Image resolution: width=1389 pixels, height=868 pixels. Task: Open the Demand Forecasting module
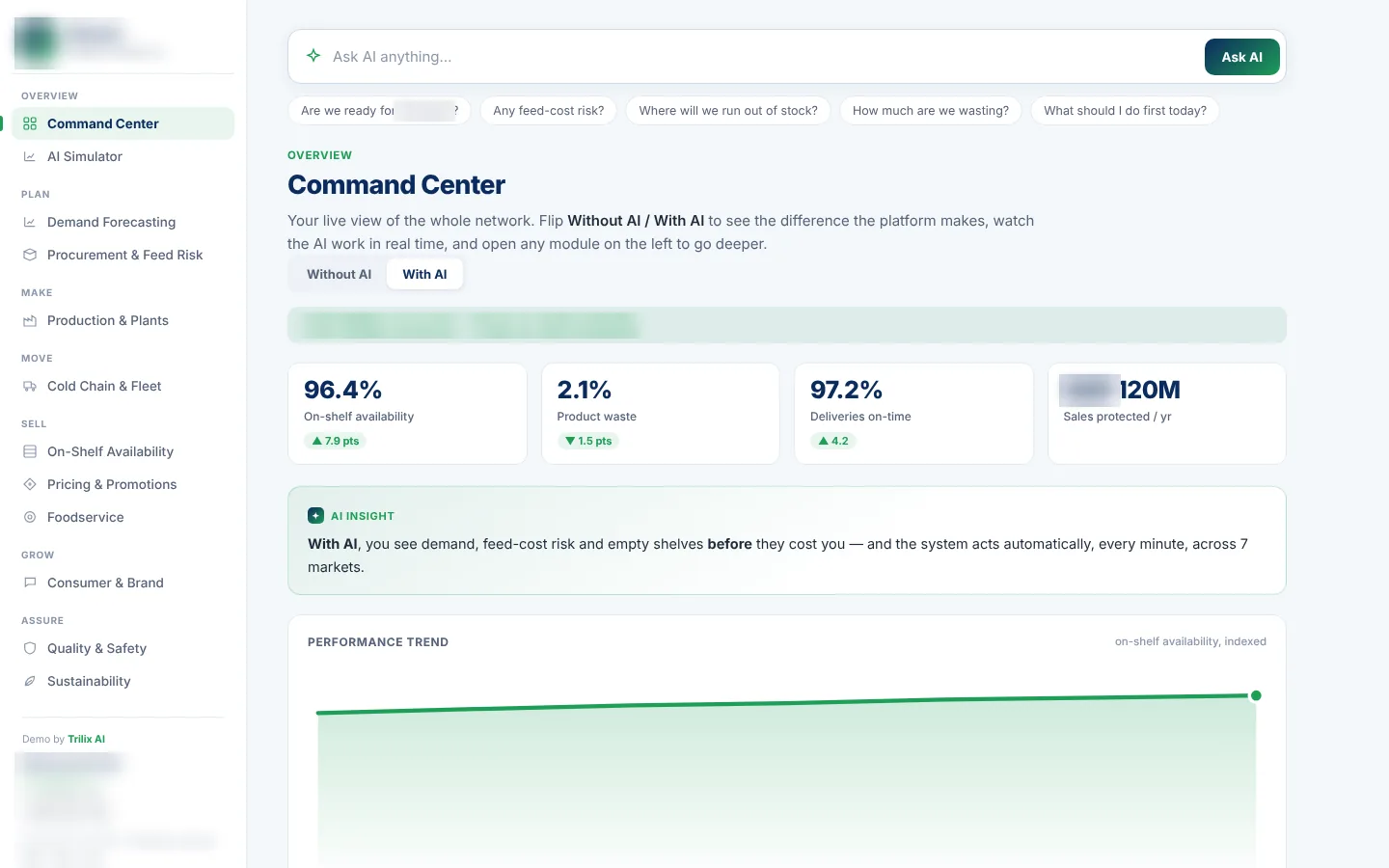click(x=123, y=222)
